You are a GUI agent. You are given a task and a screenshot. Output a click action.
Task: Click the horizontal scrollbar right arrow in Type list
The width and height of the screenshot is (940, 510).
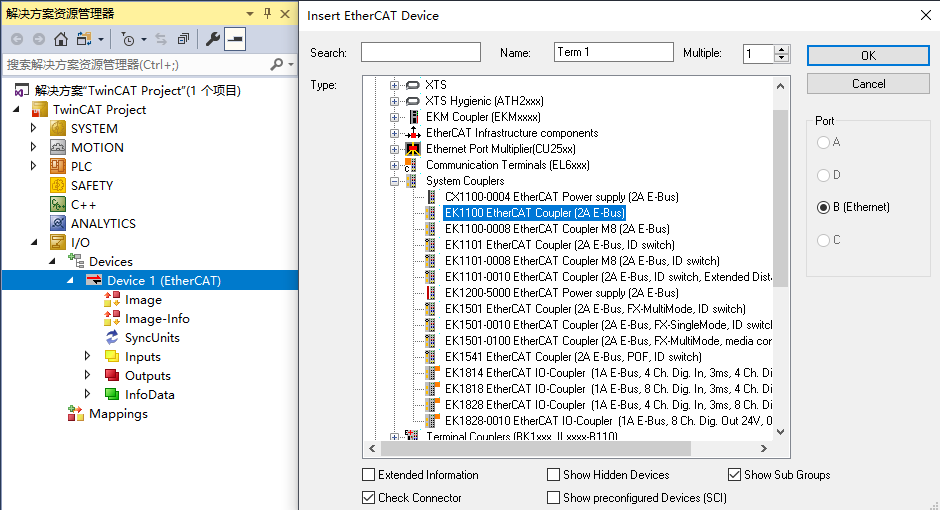(x=763, y=448)
